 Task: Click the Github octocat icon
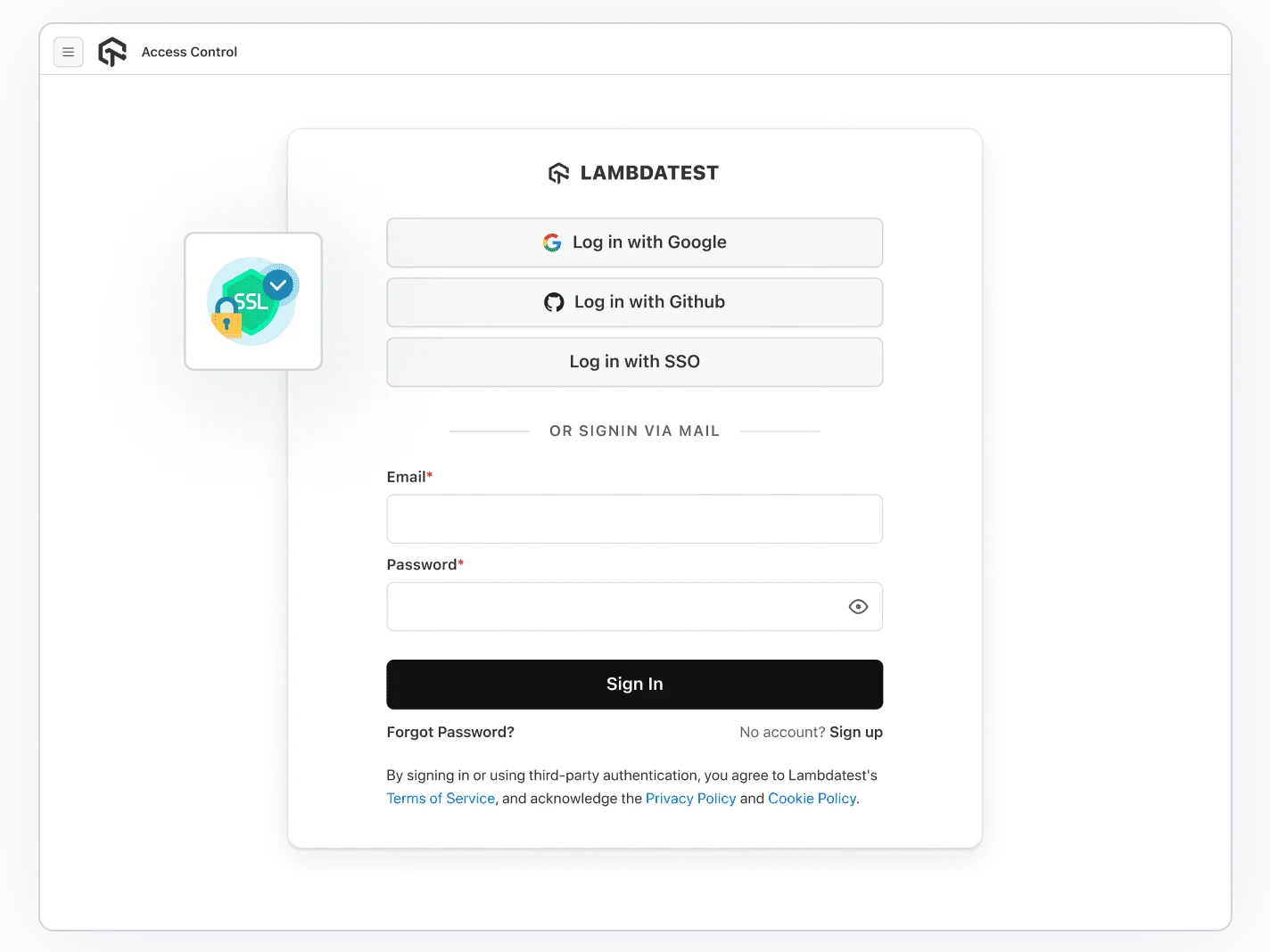[554, 302]
